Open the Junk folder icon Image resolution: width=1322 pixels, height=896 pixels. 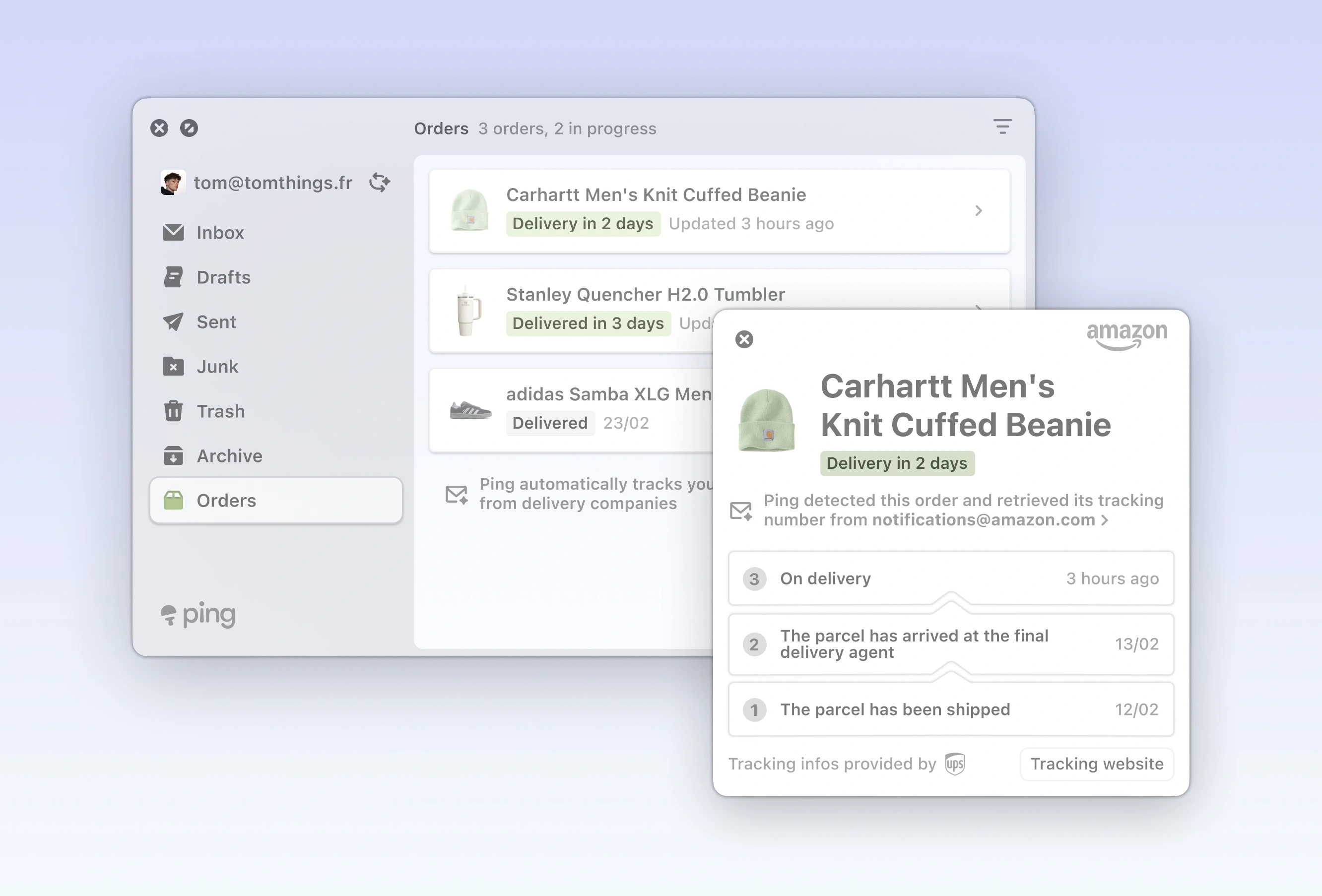(174, 366)
